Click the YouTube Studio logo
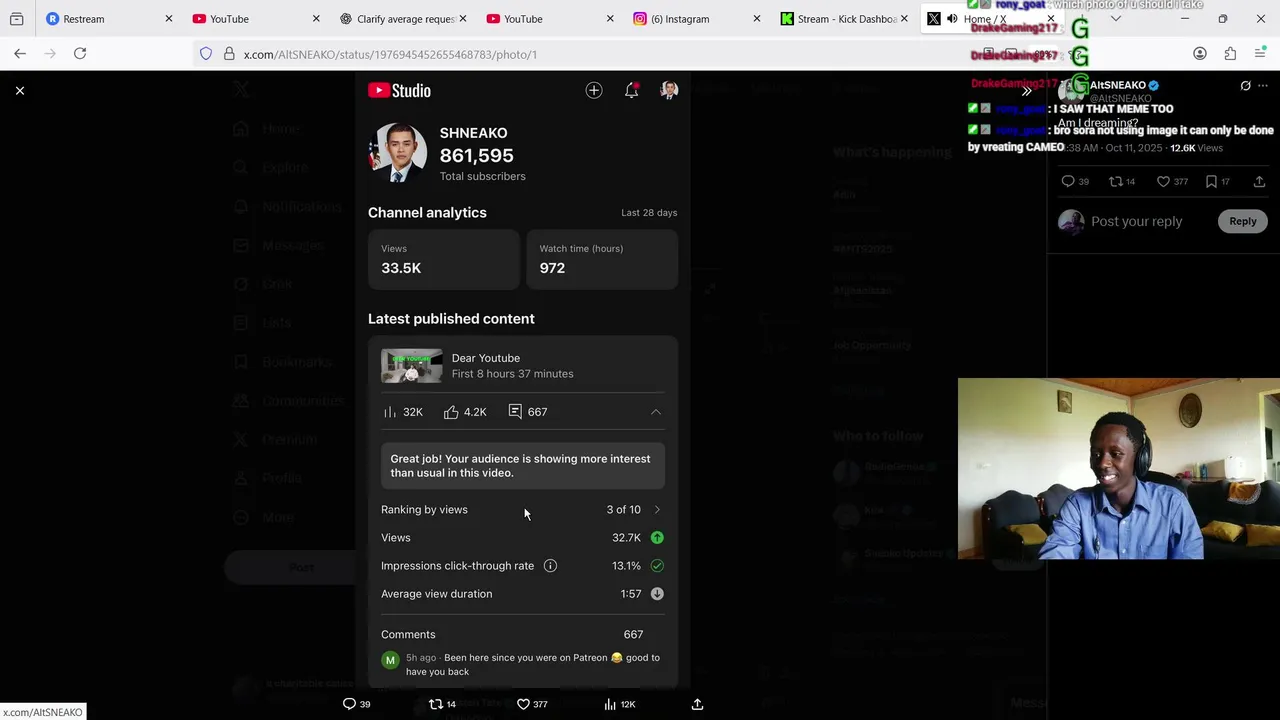Image resolution: width=1280 pixels, height=720 pixels. pyautogui.click(x=399, y=91)
